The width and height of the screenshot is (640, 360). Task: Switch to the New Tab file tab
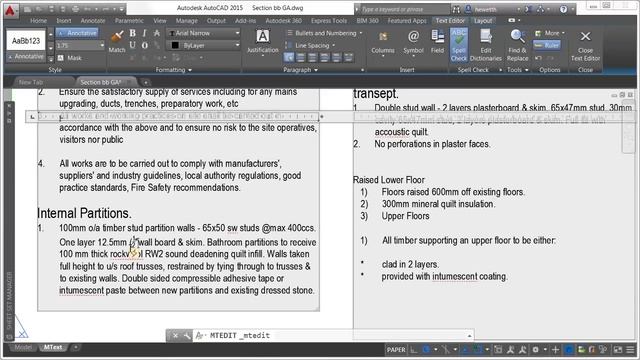[31, 82]
